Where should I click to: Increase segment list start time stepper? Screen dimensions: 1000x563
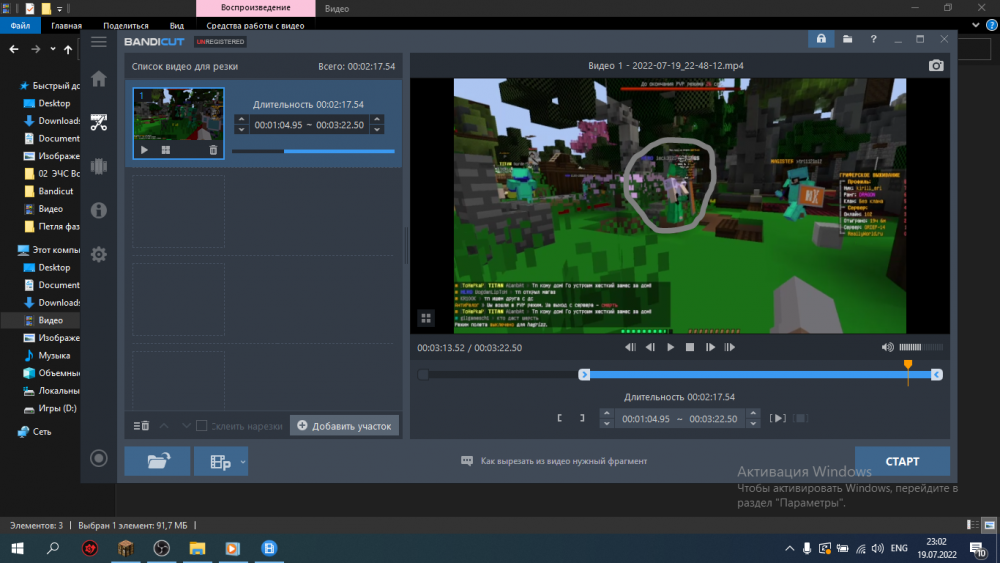[x=241, y=119]
